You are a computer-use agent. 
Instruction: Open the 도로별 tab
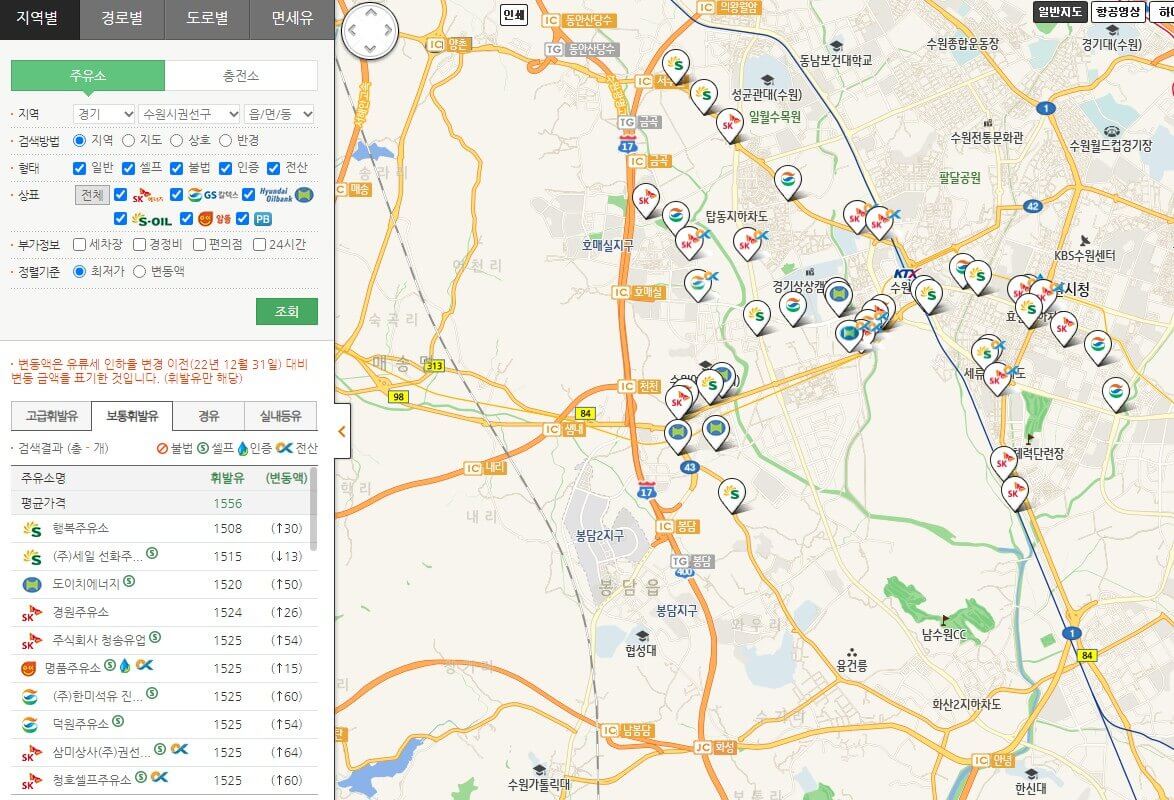click(207, 18)
